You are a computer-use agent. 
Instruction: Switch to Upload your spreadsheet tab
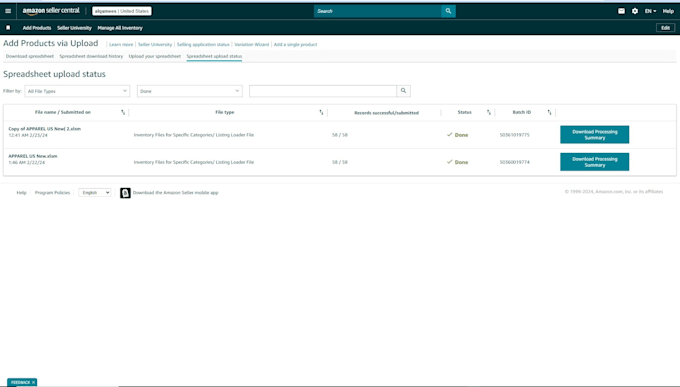155,56
